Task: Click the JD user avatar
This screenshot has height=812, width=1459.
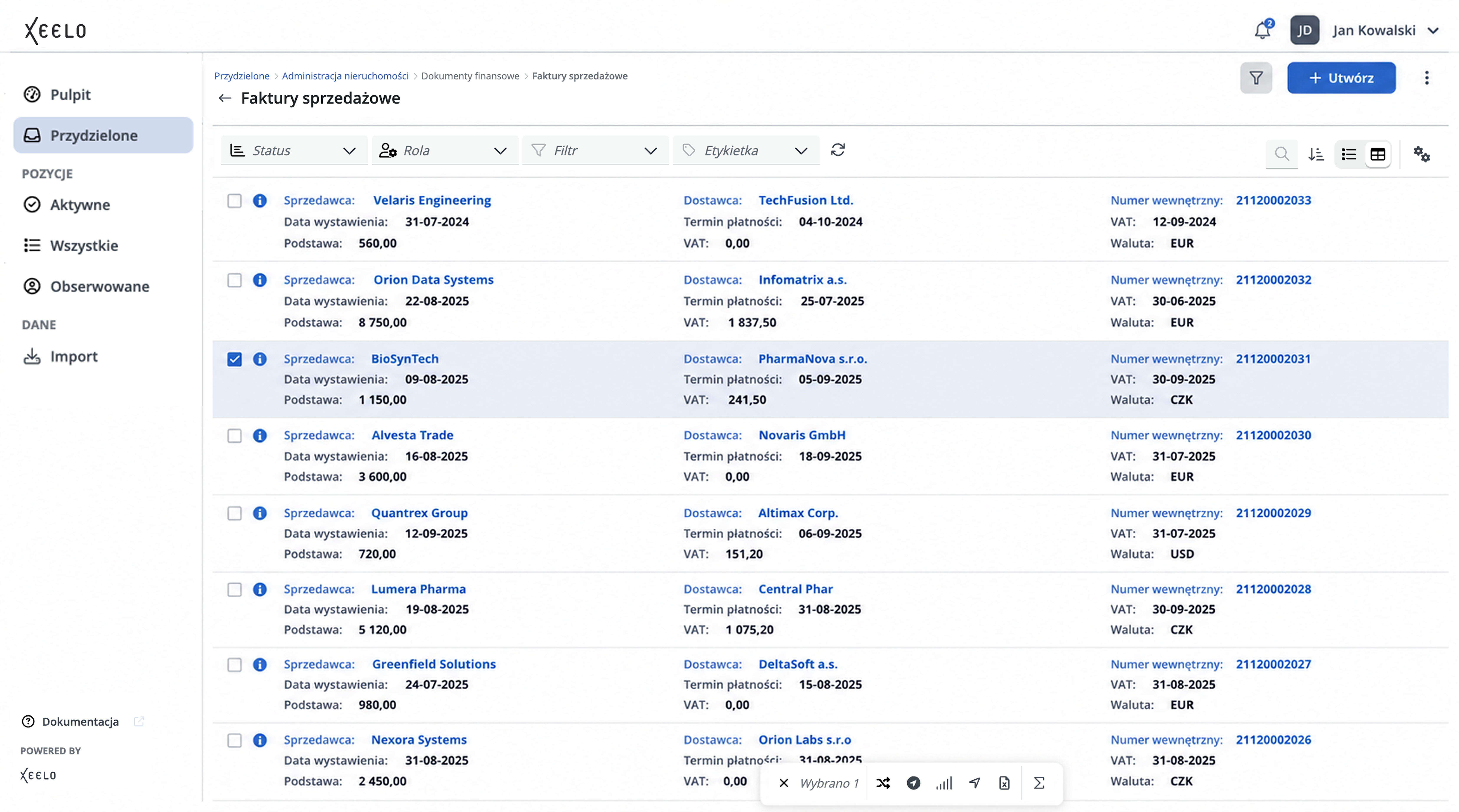Action: (1304, 30)
